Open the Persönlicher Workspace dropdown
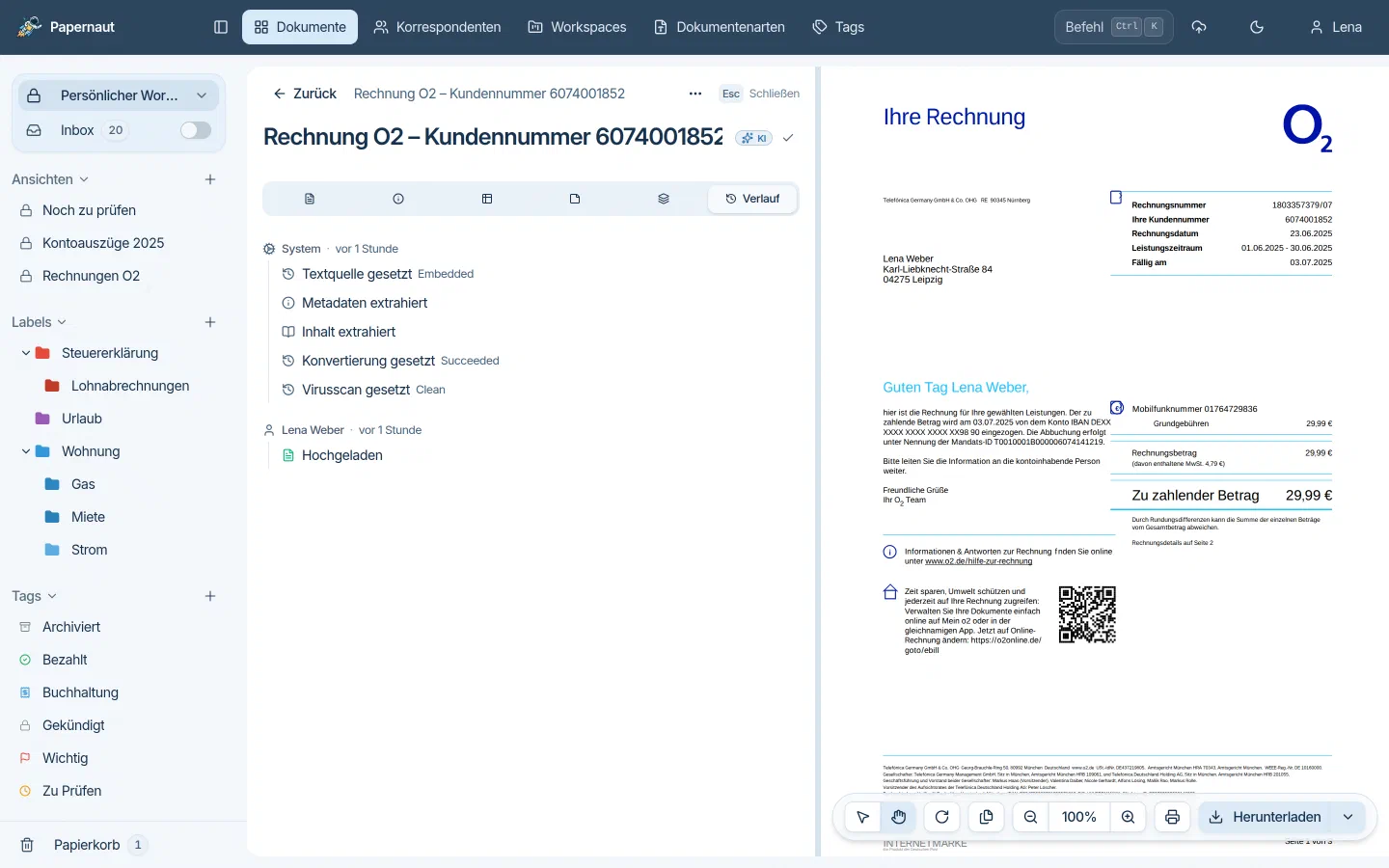Screen dimensions: 1389x868 click(x=119, y=95)
